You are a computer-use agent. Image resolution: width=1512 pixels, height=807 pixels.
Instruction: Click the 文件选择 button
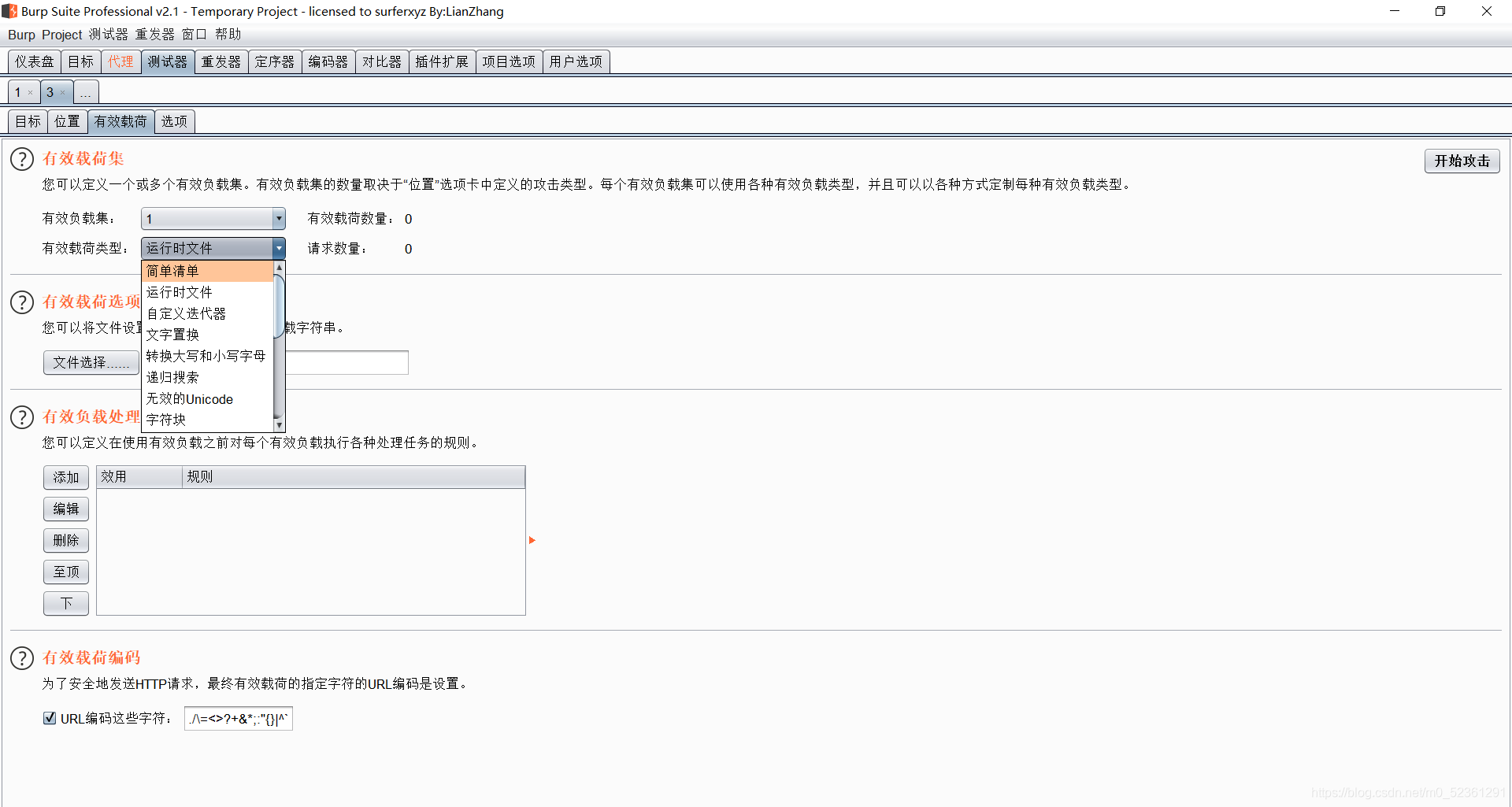coord(91,362)
